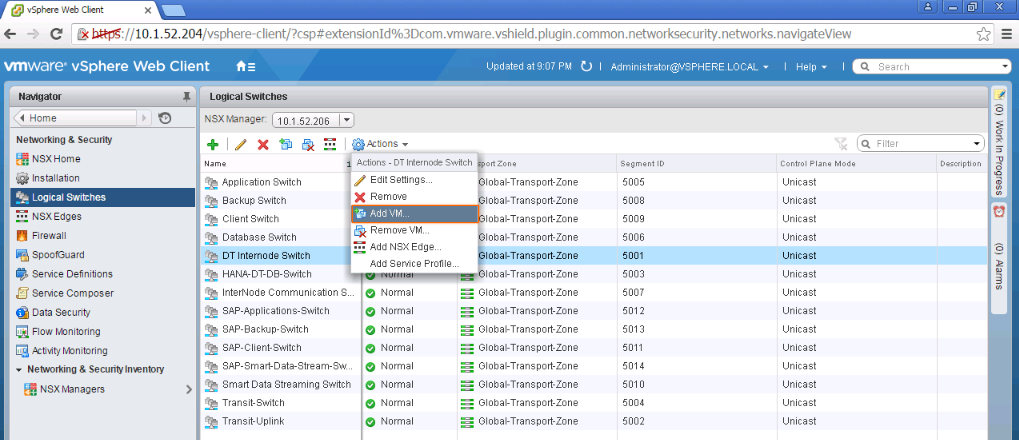The width and height of the screenshot is (1019, 440).
Task: Select the HANA-DT-DB-Switch row
Action: [x=595, y=274]
